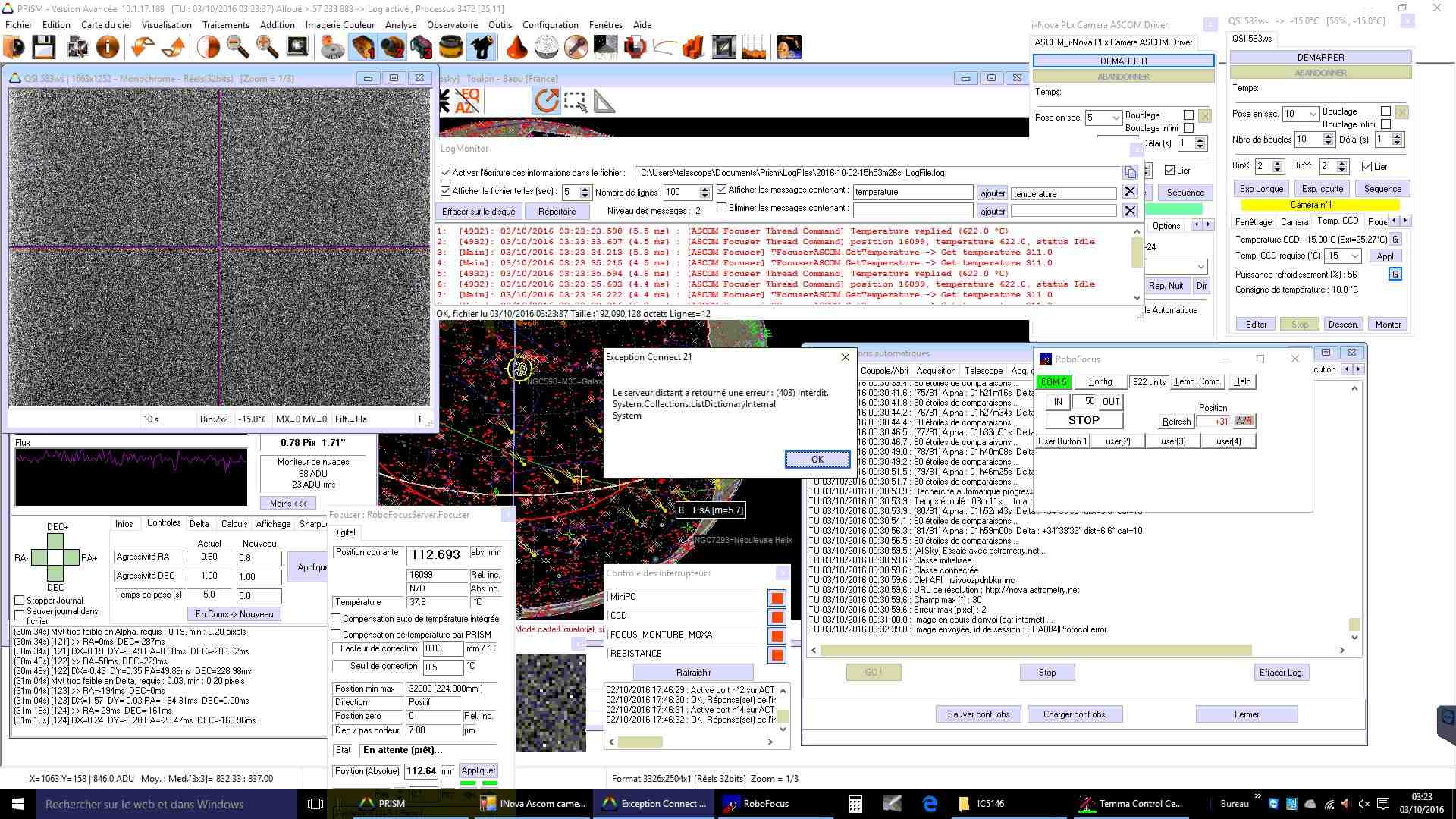Check the Stopper Journal checkbox
This screenshot has width=1456, height=819.
click(20, 601)
